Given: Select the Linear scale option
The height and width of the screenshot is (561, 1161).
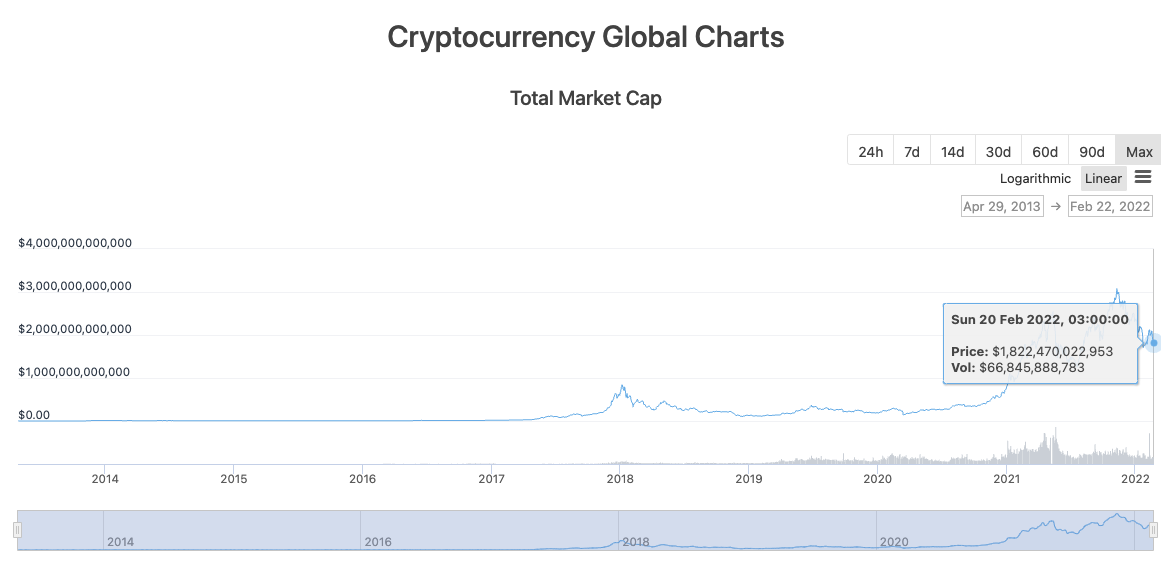Looking at the screenshot, I should (x=1103, y=179).
